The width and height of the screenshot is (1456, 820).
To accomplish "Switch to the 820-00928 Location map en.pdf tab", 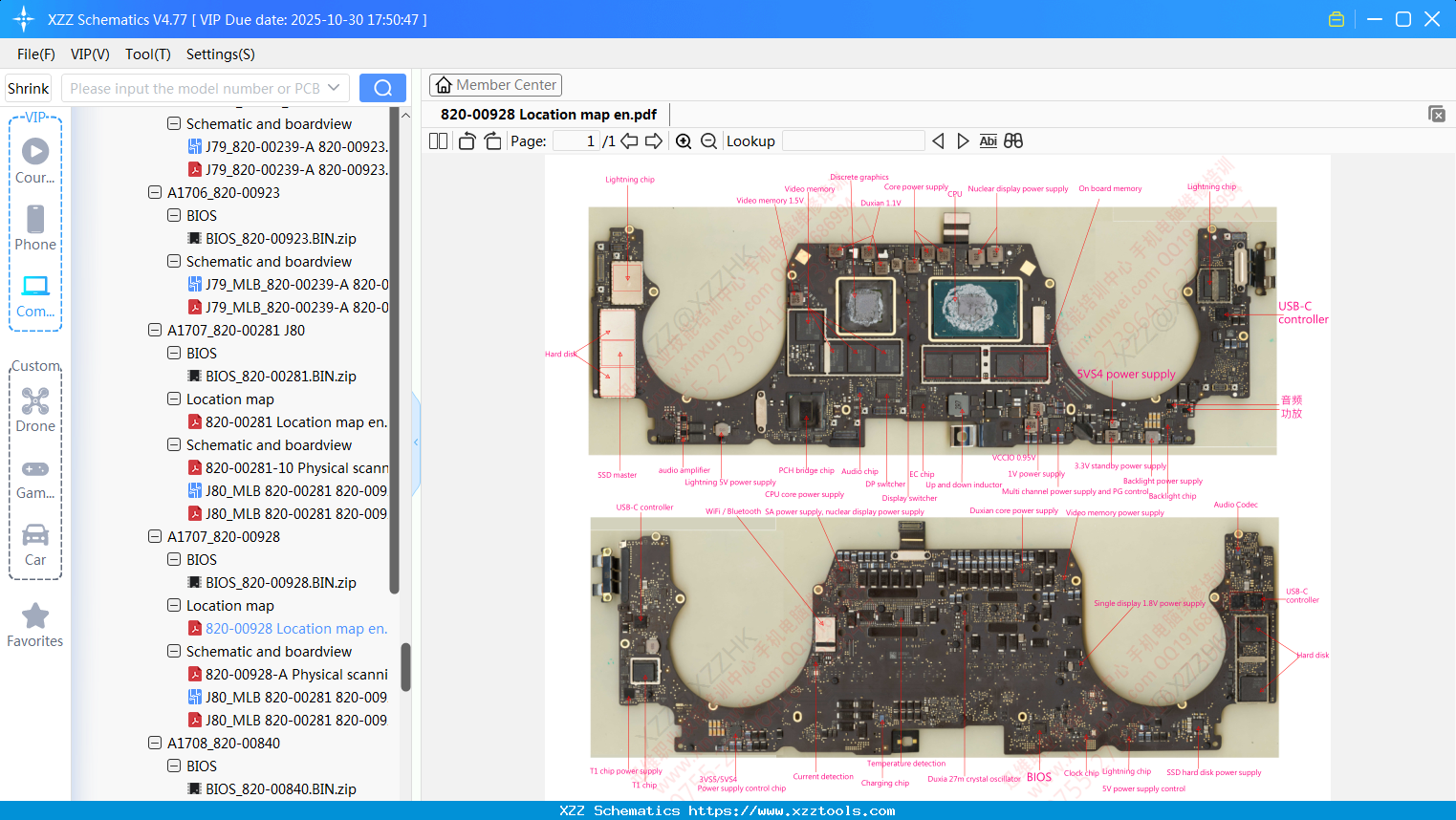I will pyautogui.click(x=549, y=115).
